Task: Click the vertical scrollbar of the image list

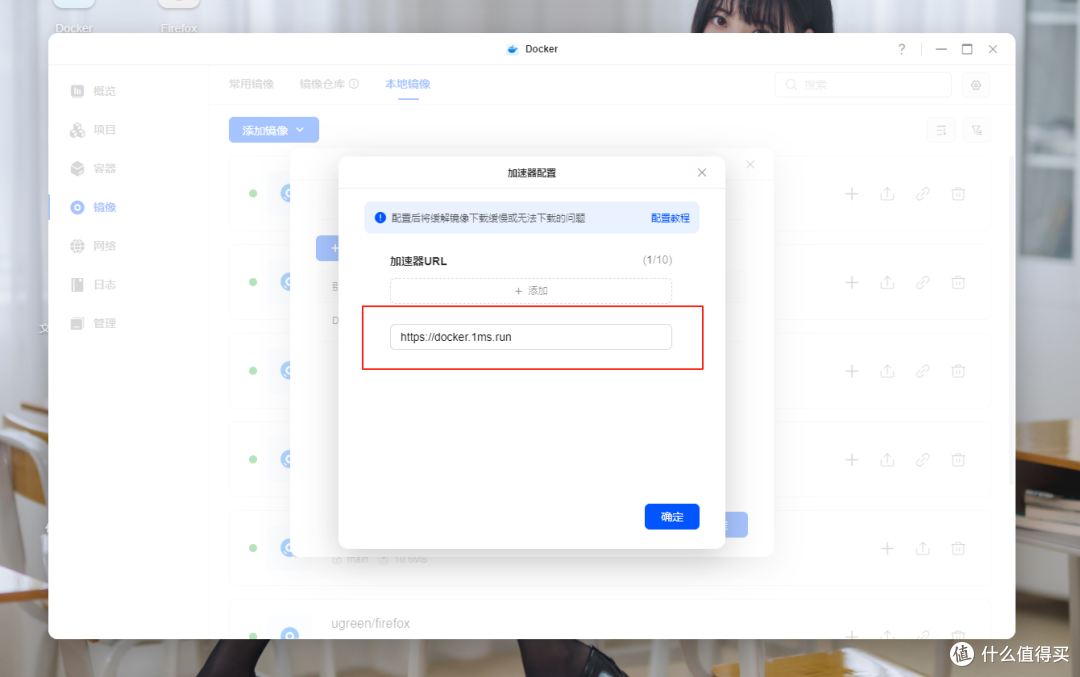Action: (1011, 321)
